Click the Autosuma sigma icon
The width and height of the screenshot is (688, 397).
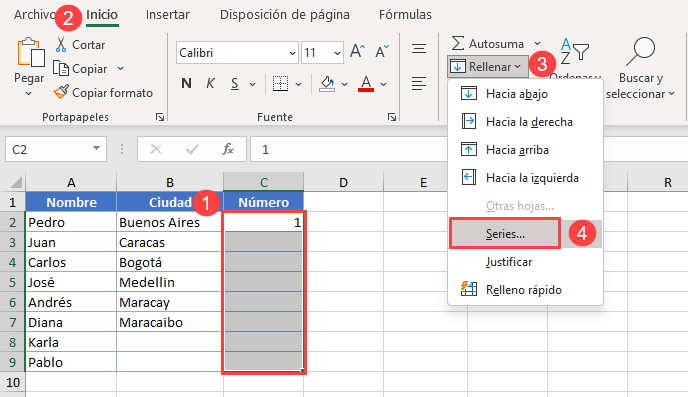click(x=458, y=43)
